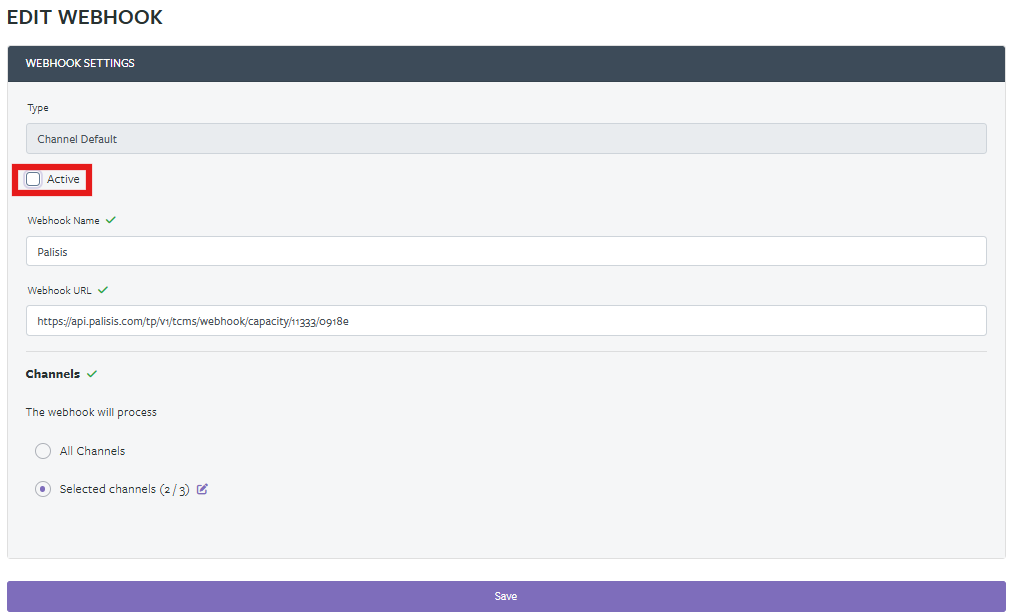Click the Webhook Name label
This screenshot has height=616, width=1015.
[x=63, y=221]
